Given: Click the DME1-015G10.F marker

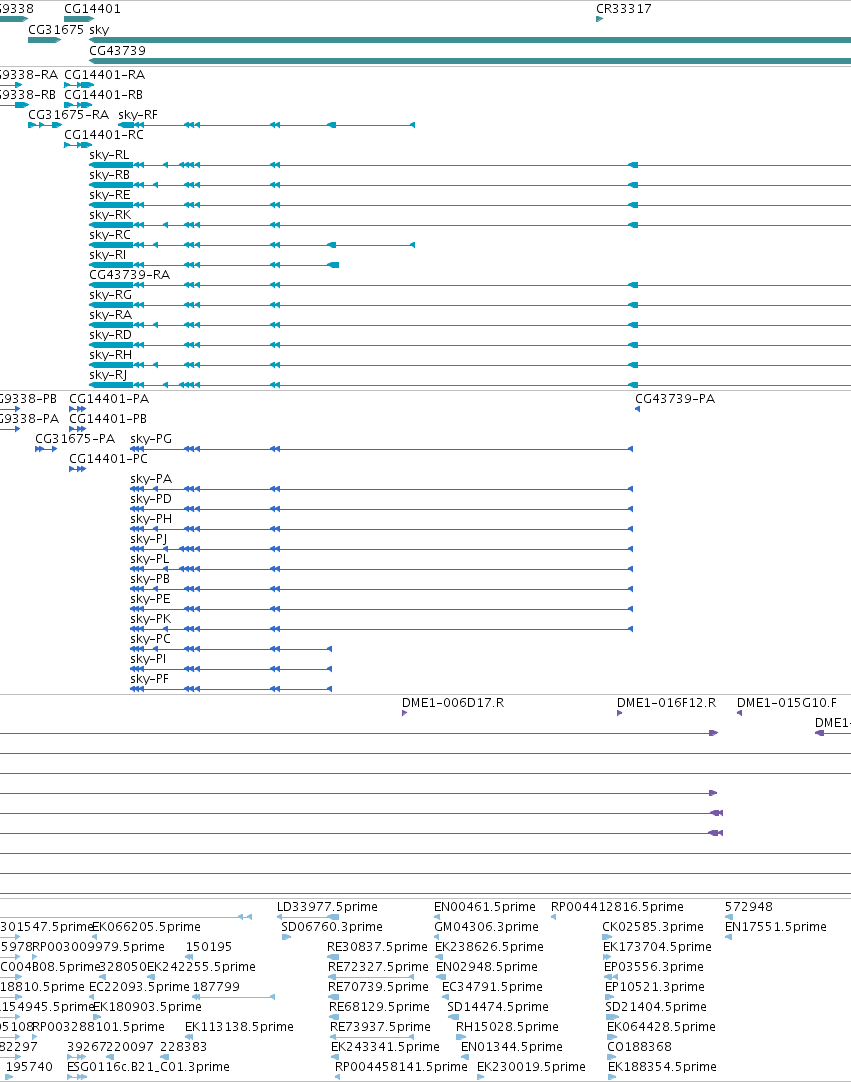Looking at the screenshot, I should [739, 714].
